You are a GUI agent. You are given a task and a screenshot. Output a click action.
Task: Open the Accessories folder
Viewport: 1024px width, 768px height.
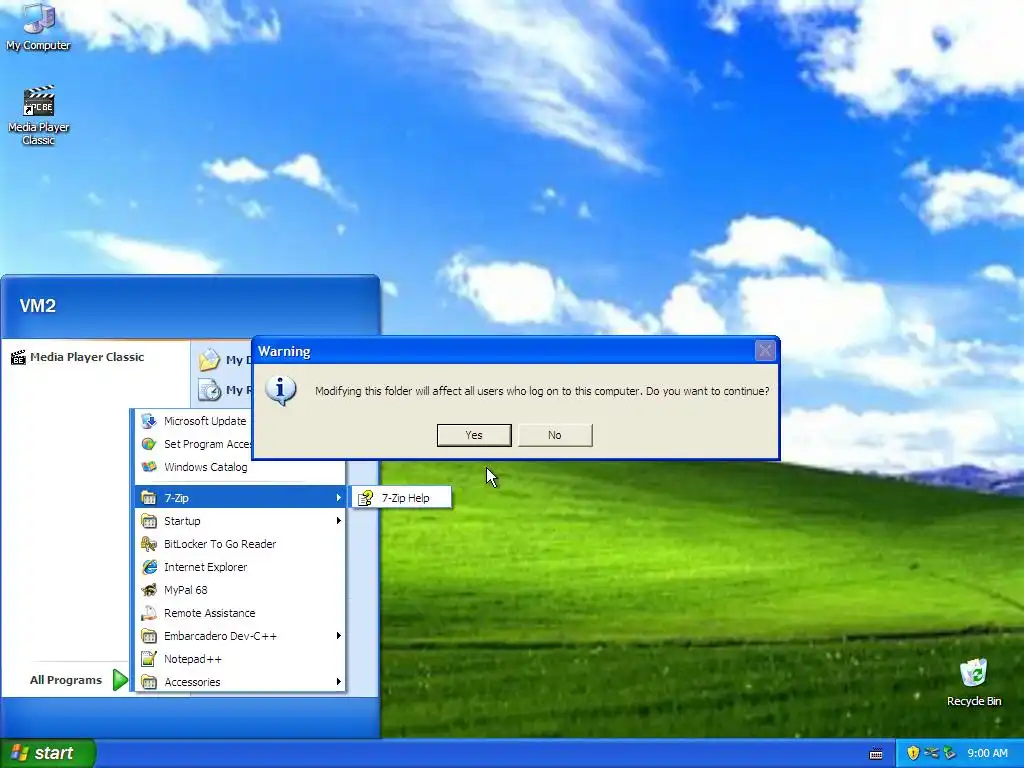[240, 682]
